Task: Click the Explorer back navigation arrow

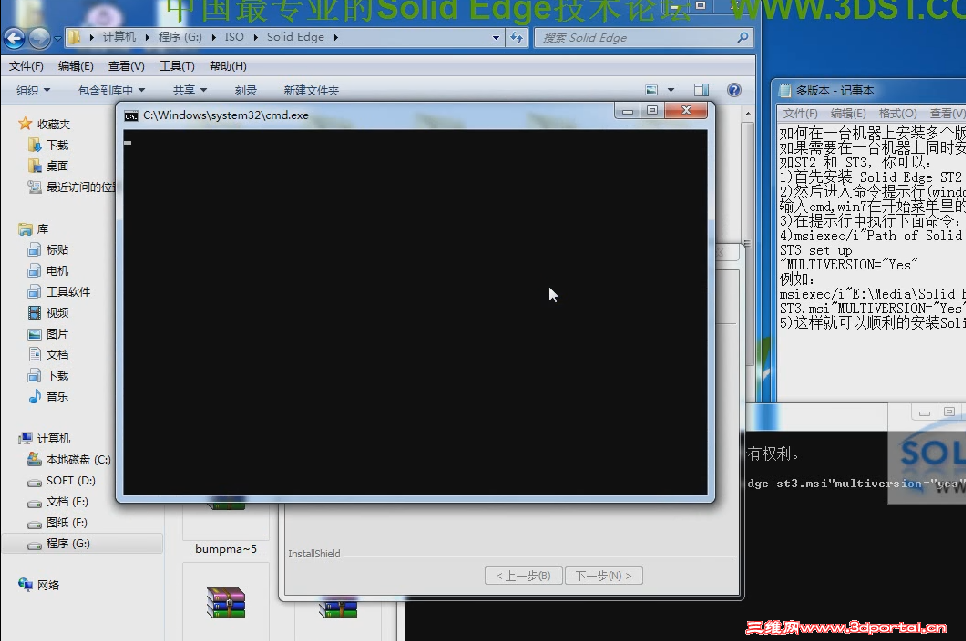Action: coord(15,38)
